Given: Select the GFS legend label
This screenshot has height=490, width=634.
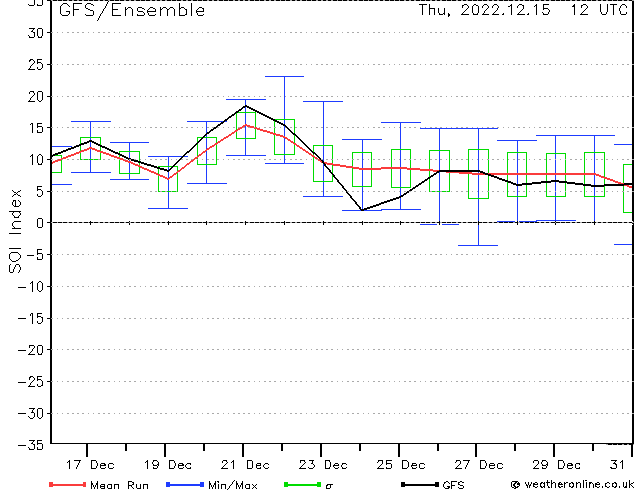Looking at the screenshot, I should tap(453, 485).
